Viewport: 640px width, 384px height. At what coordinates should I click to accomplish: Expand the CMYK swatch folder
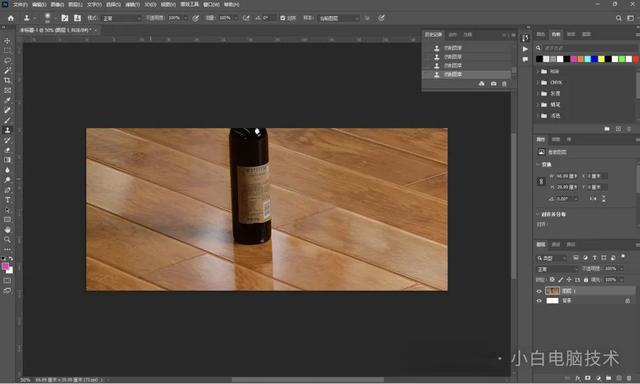click(x=538, y=82)
